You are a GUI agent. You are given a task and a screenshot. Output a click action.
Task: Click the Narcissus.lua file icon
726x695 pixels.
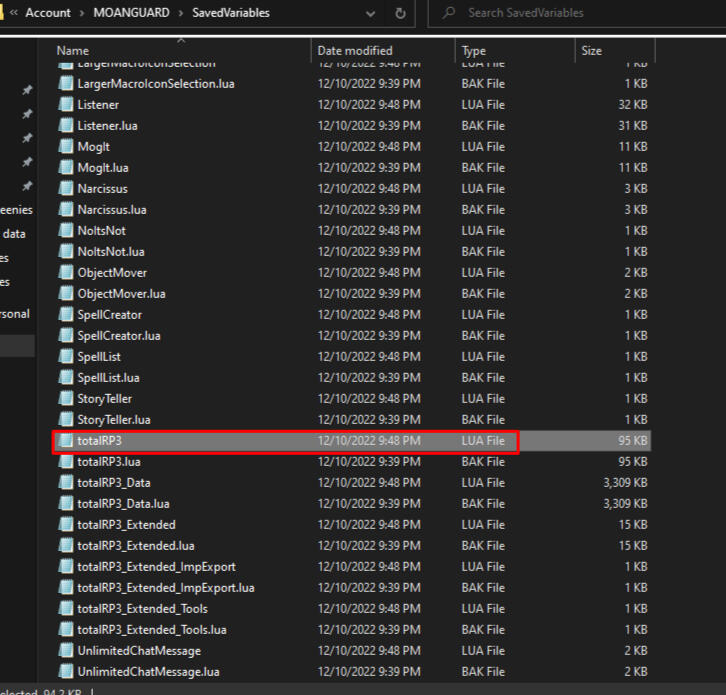(66, 210)
